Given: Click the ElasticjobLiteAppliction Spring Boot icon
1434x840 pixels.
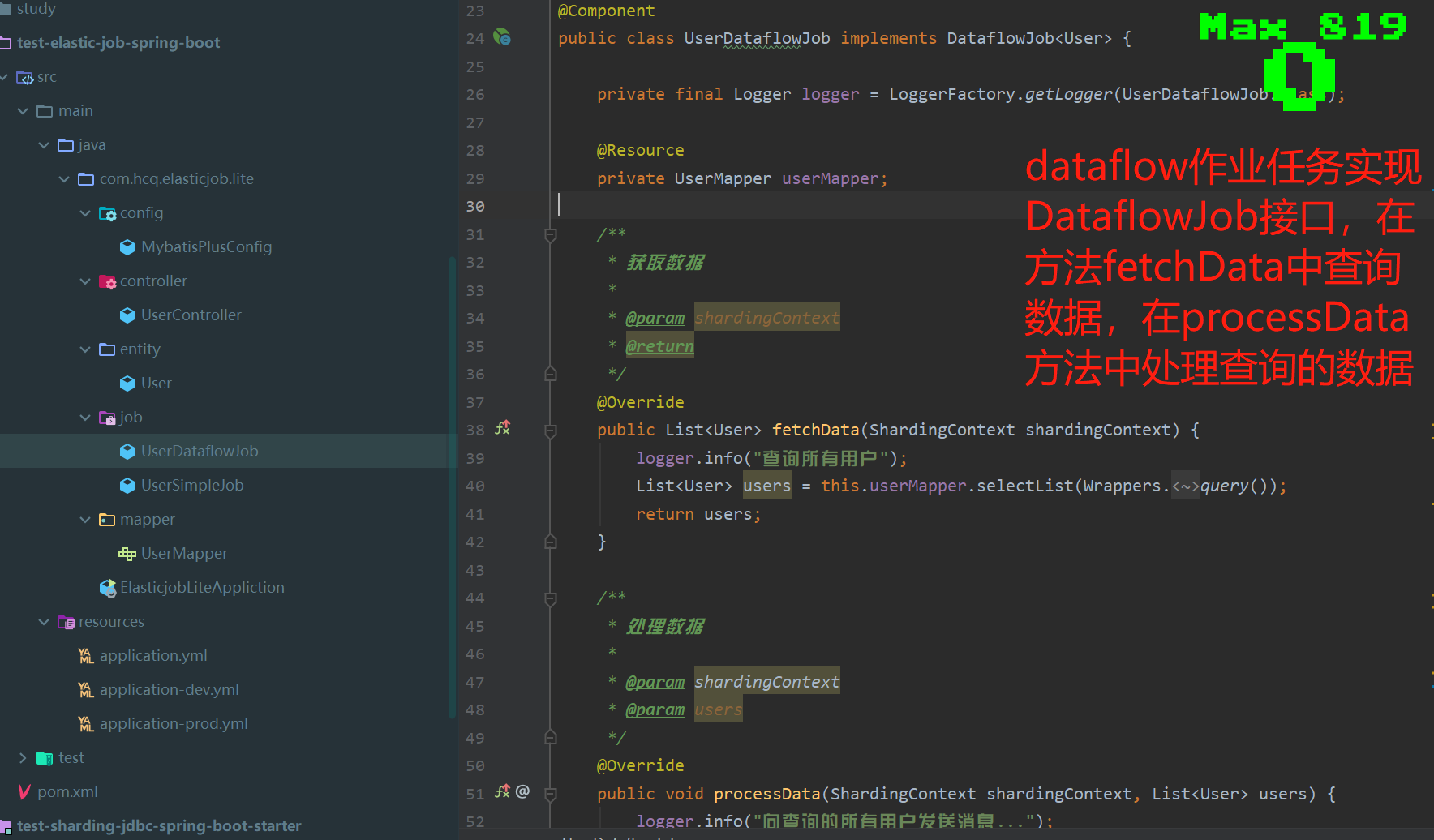Looking at the screenshot, I should click(108, 587).
